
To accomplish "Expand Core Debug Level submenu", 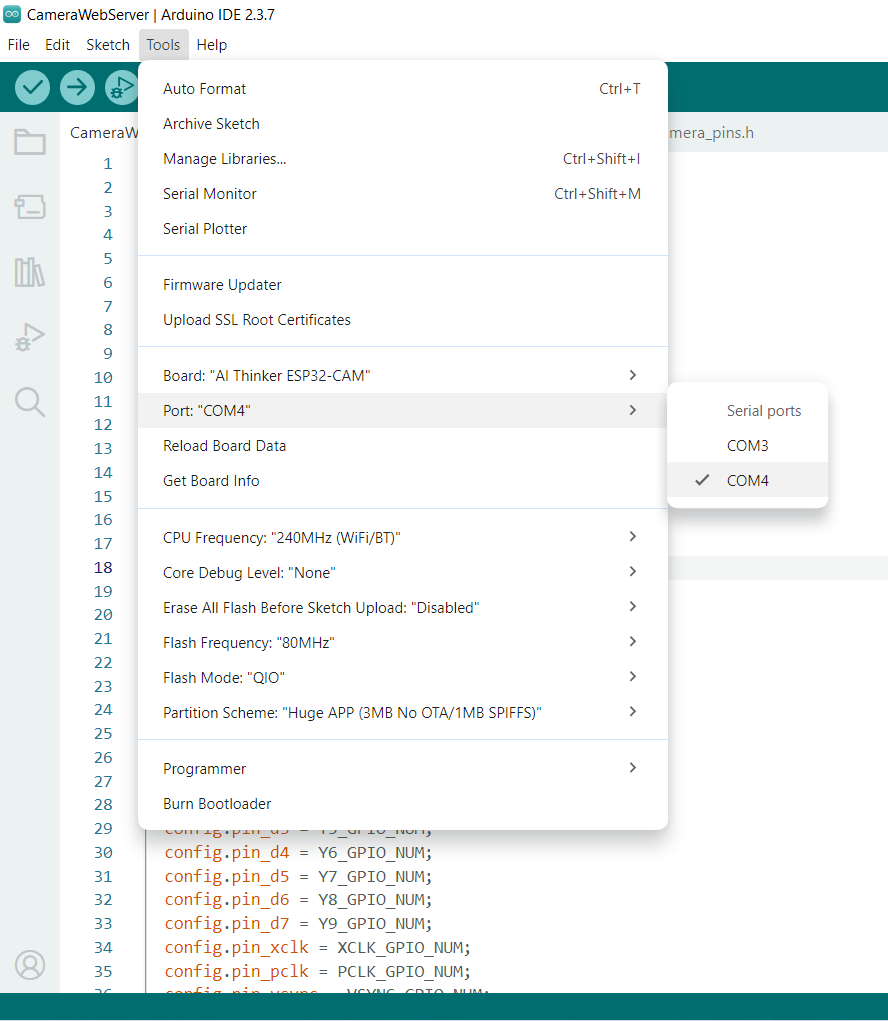I will click(x=403, y=573).
